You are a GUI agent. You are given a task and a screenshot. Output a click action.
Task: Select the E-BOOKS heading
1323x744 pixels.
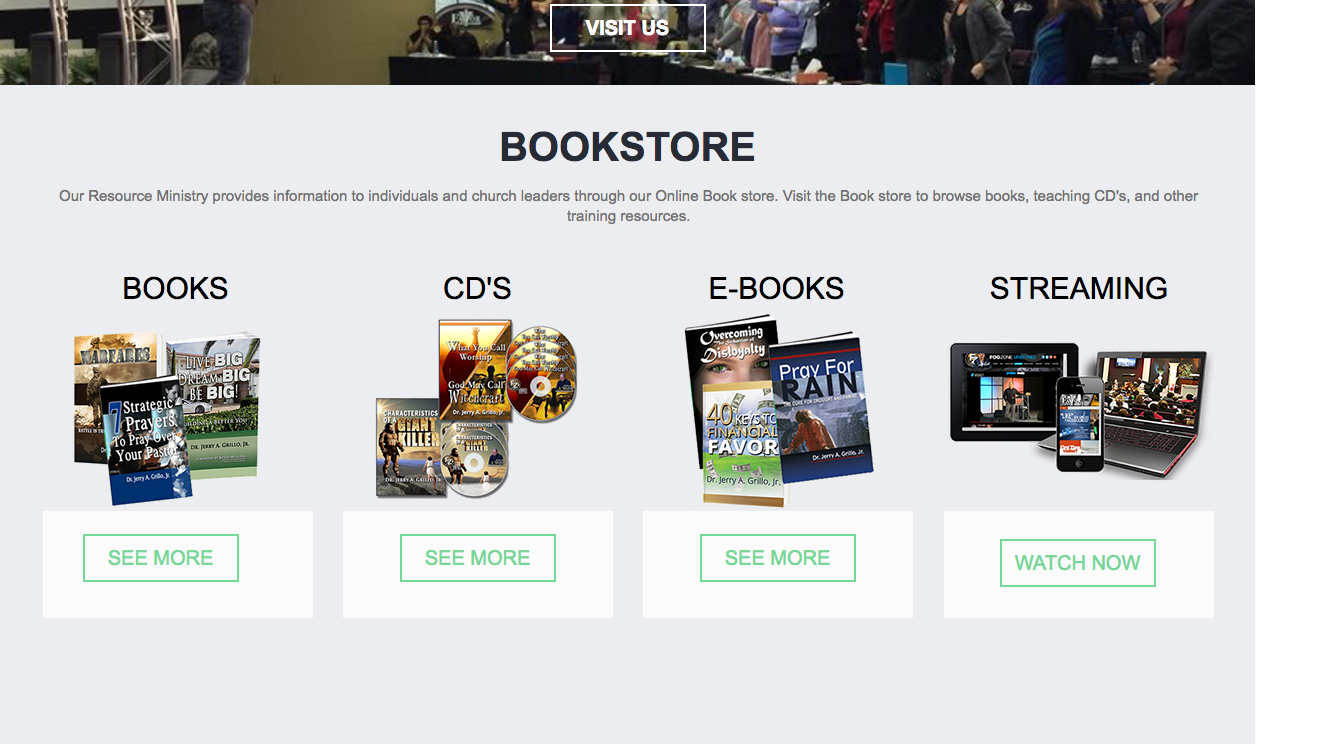coord(776,289)
